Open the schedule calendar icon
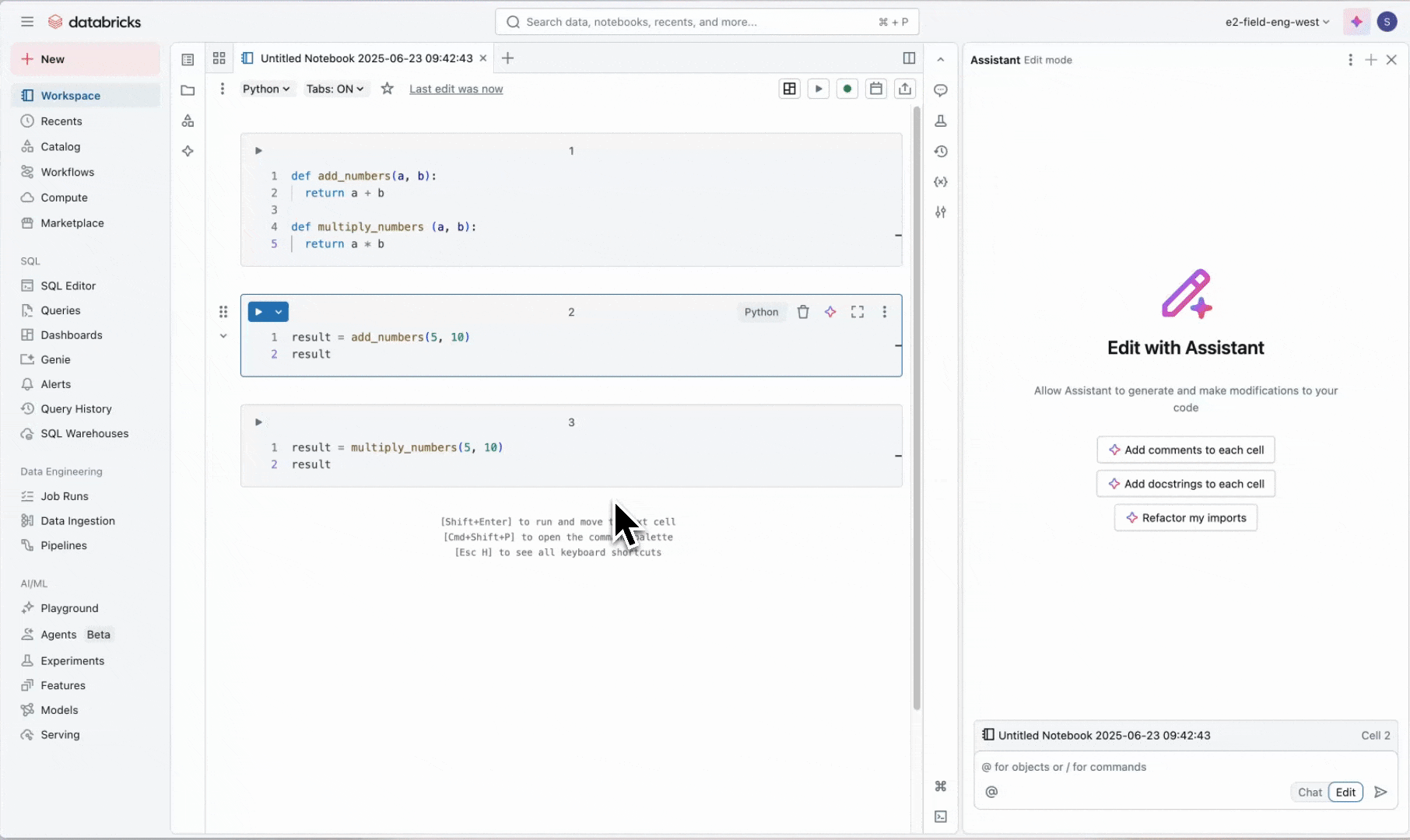1410x840 pixels. [x=876, y=89]
